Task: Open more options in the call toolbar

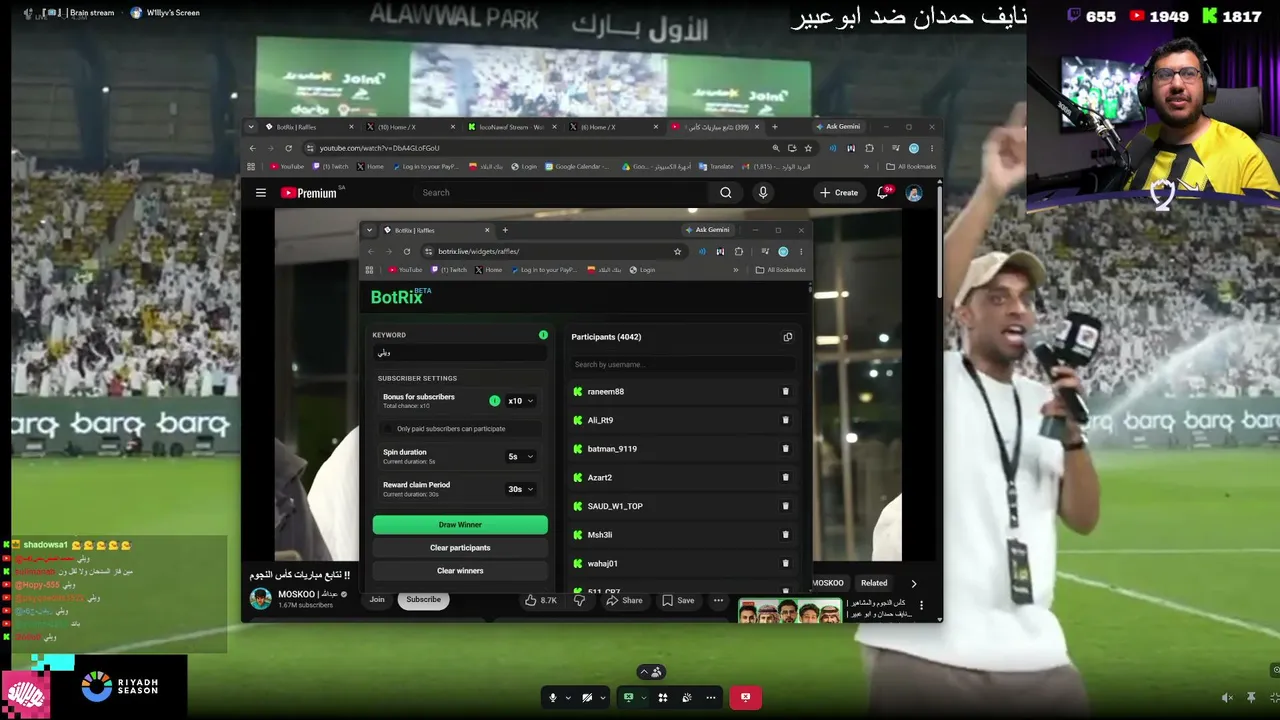Action: 711,698
